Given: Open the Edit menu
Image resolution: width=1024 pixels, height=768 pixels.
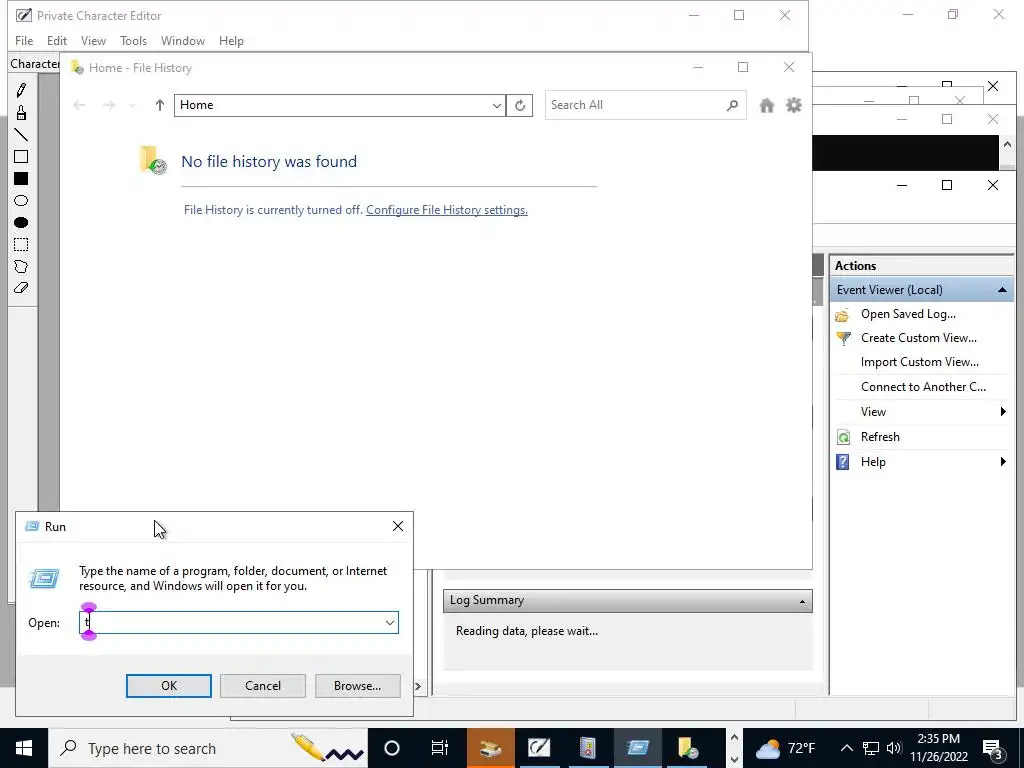Looking at the screenshot, I should 57,40.
